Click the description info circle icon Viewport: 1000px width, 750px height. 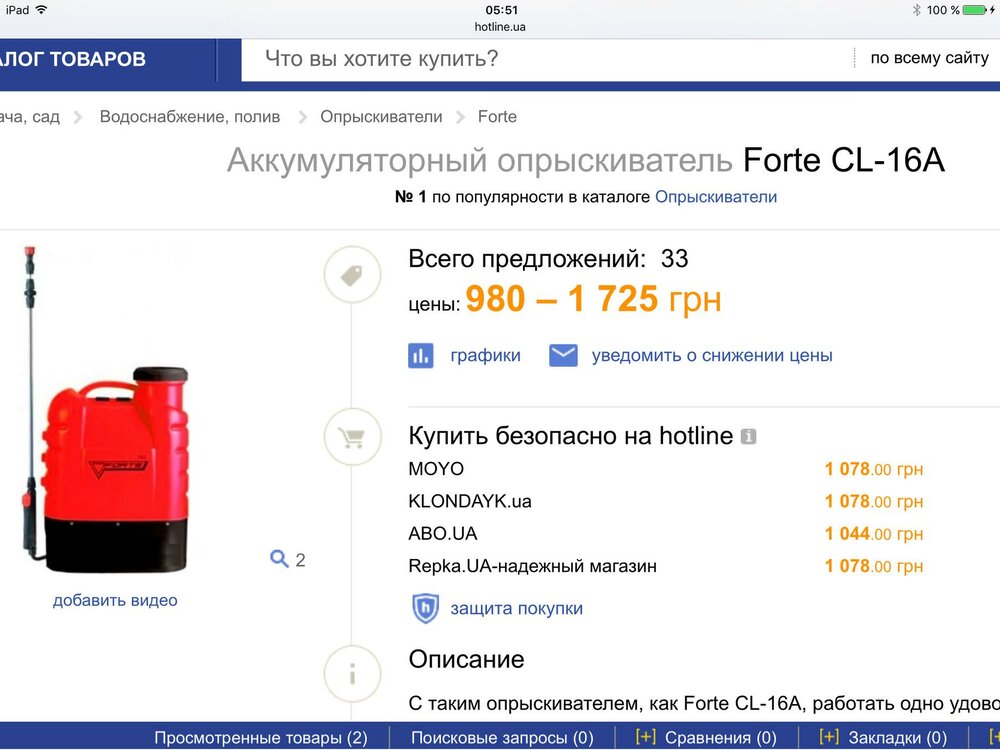coord(352,673)
